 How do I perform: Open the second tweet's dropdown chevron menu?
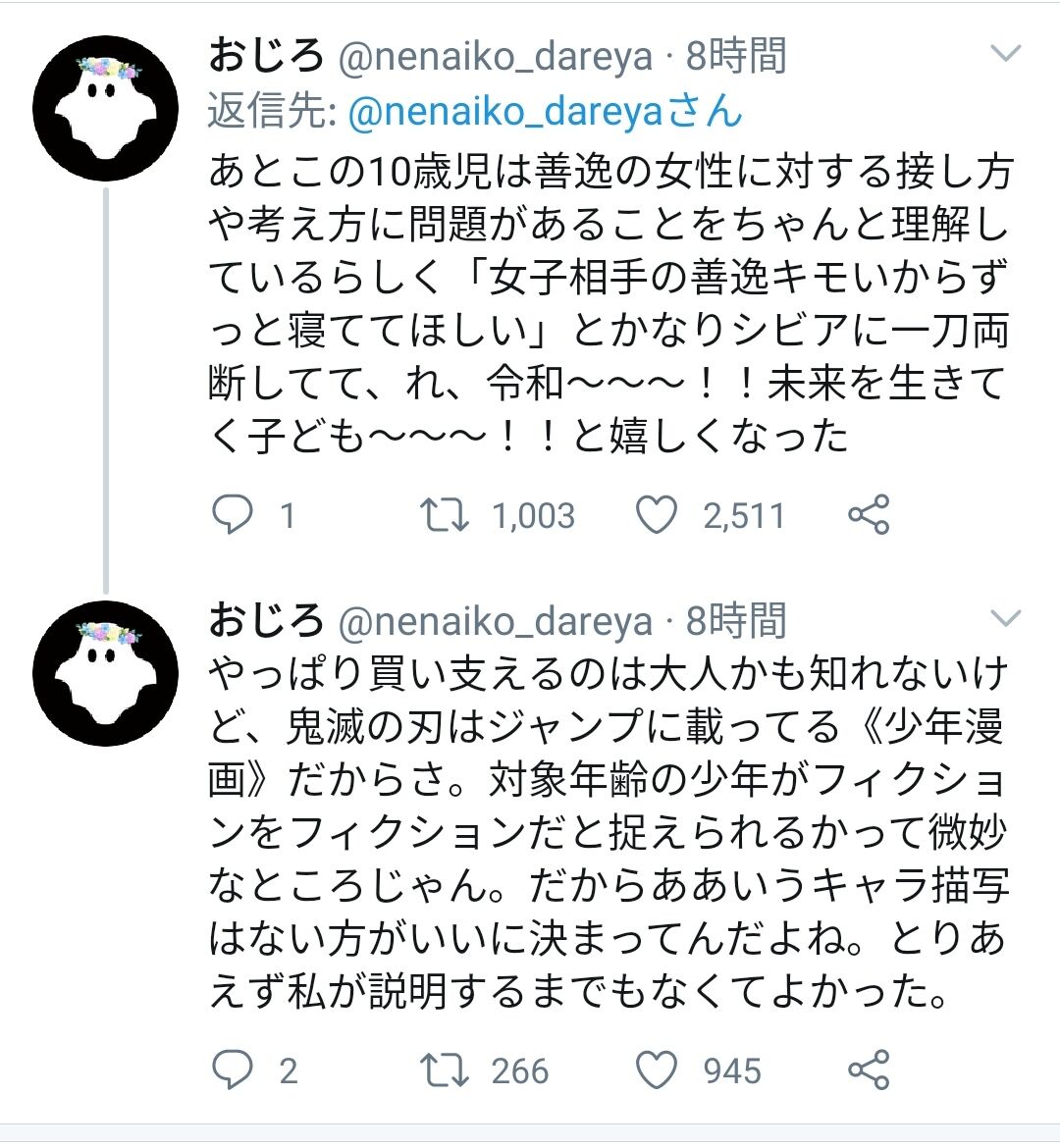coord(1006,618)
